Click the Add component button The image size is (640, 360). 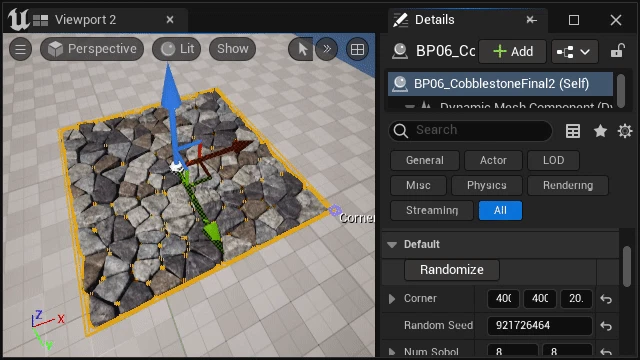click(x=513, y=51)
